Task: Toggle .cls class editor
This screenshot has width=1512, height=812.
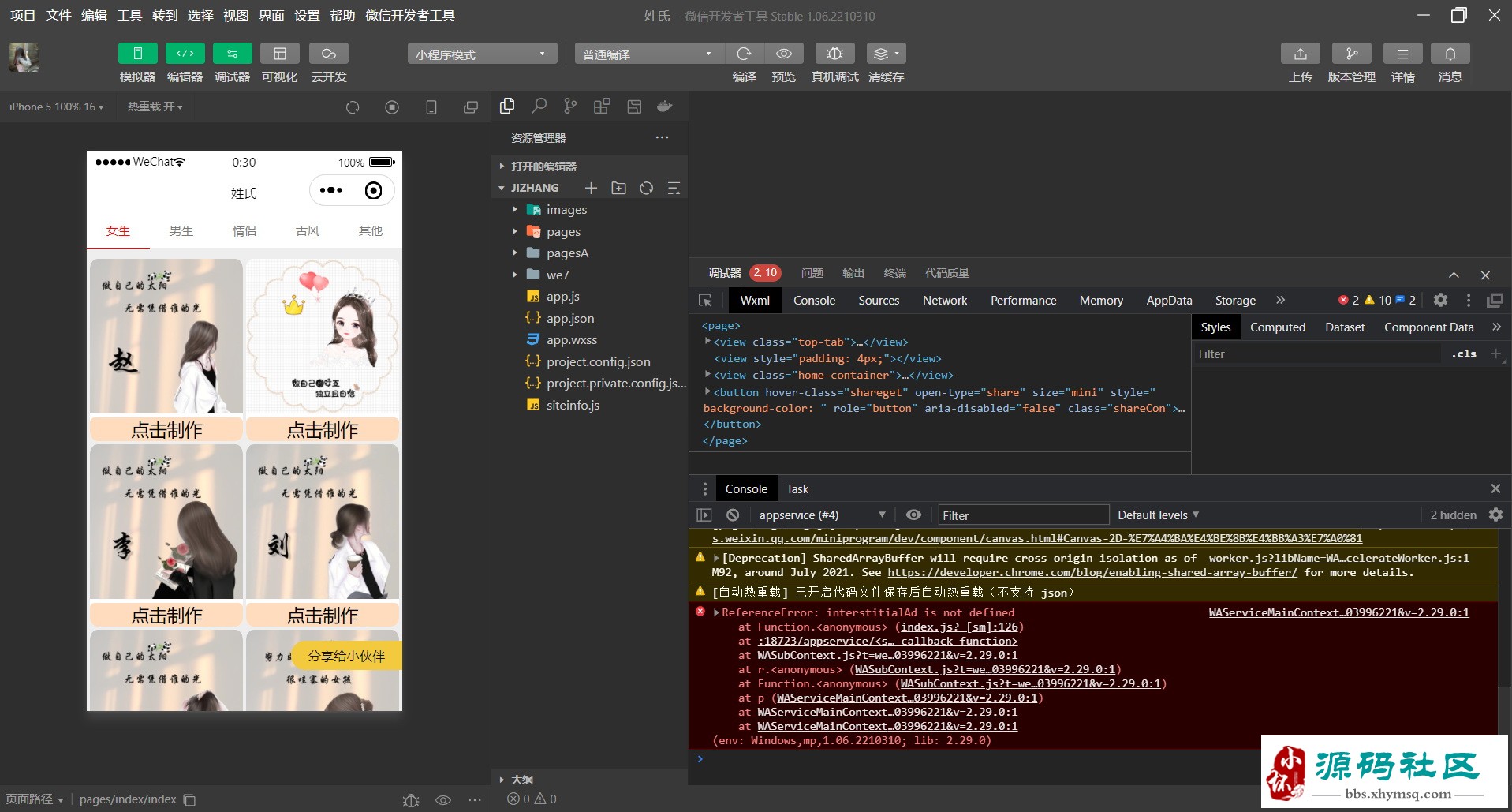Action: point(1464,354)
